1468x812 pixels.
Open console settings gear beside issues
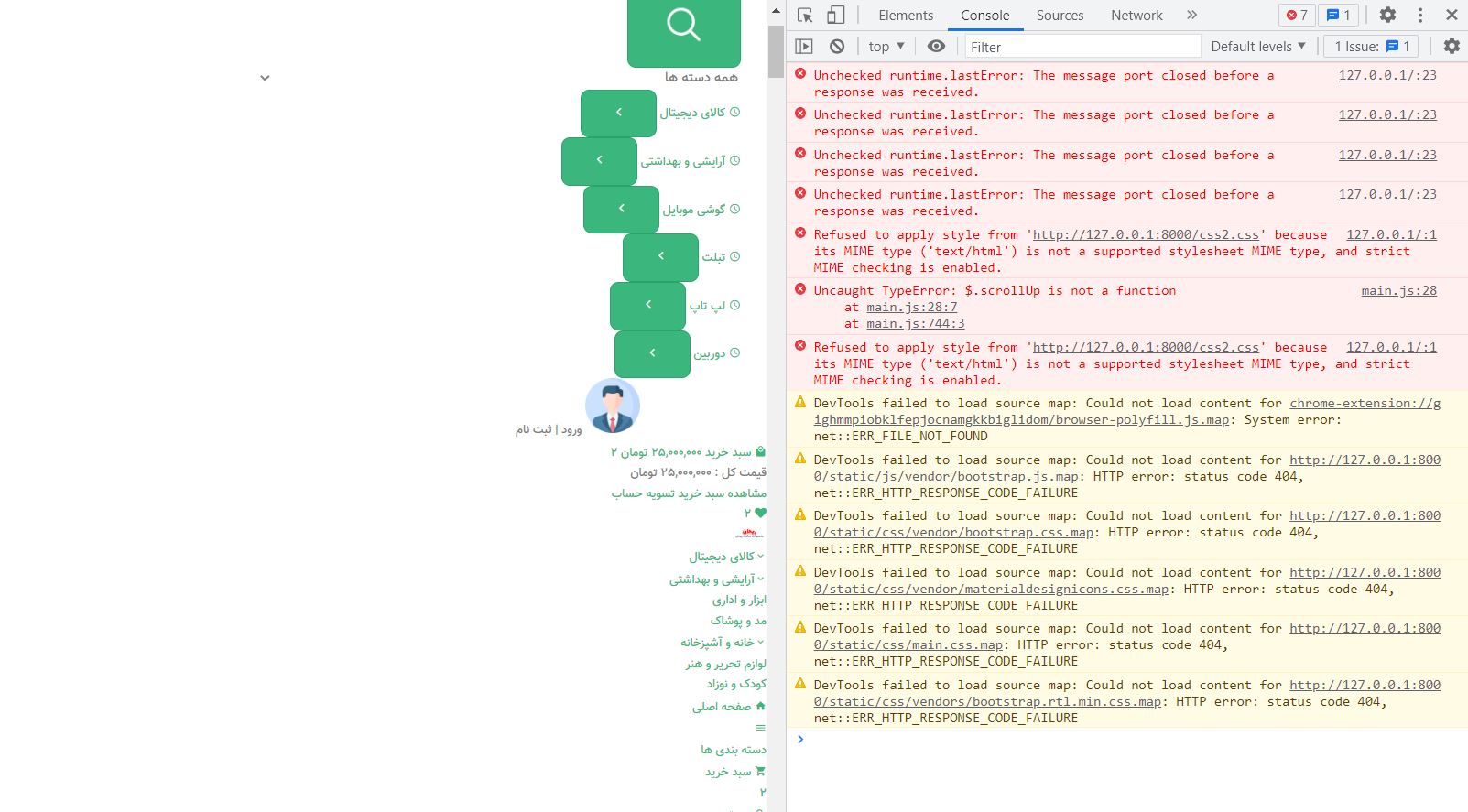click(x=1452, y=47)
